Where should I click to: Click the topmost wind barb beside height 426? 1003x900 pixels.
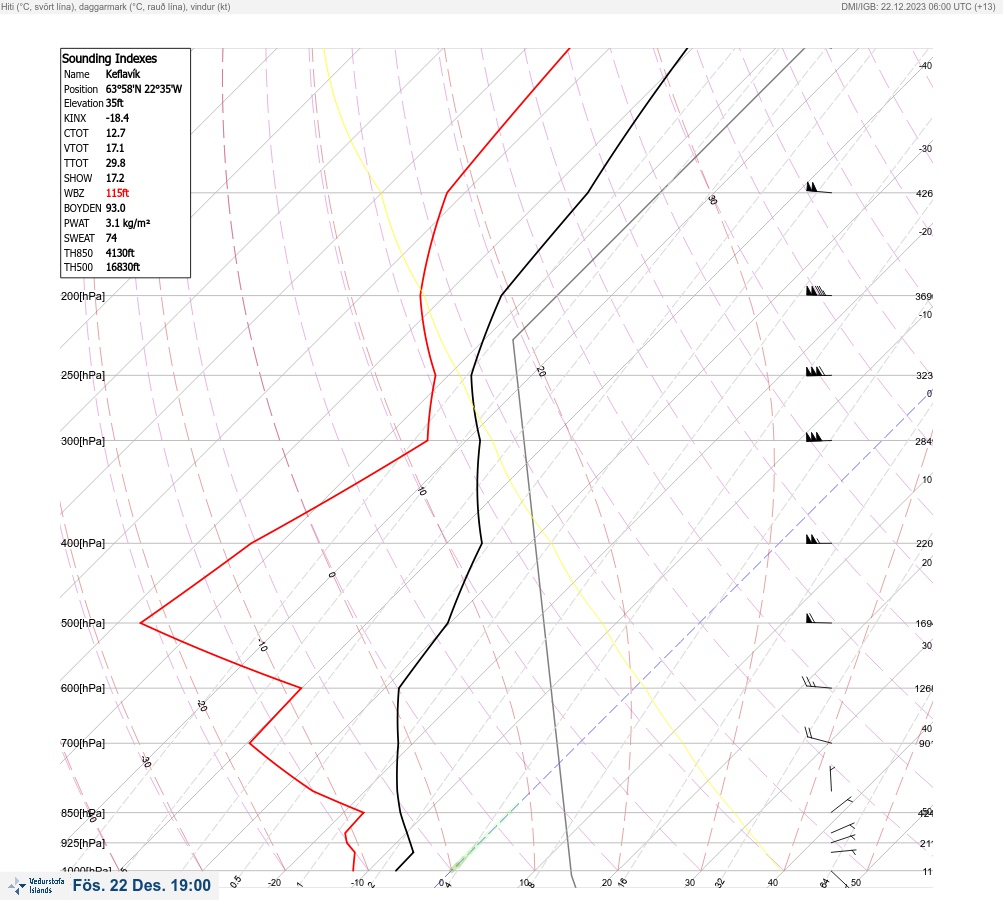click(x=818, y=187)
